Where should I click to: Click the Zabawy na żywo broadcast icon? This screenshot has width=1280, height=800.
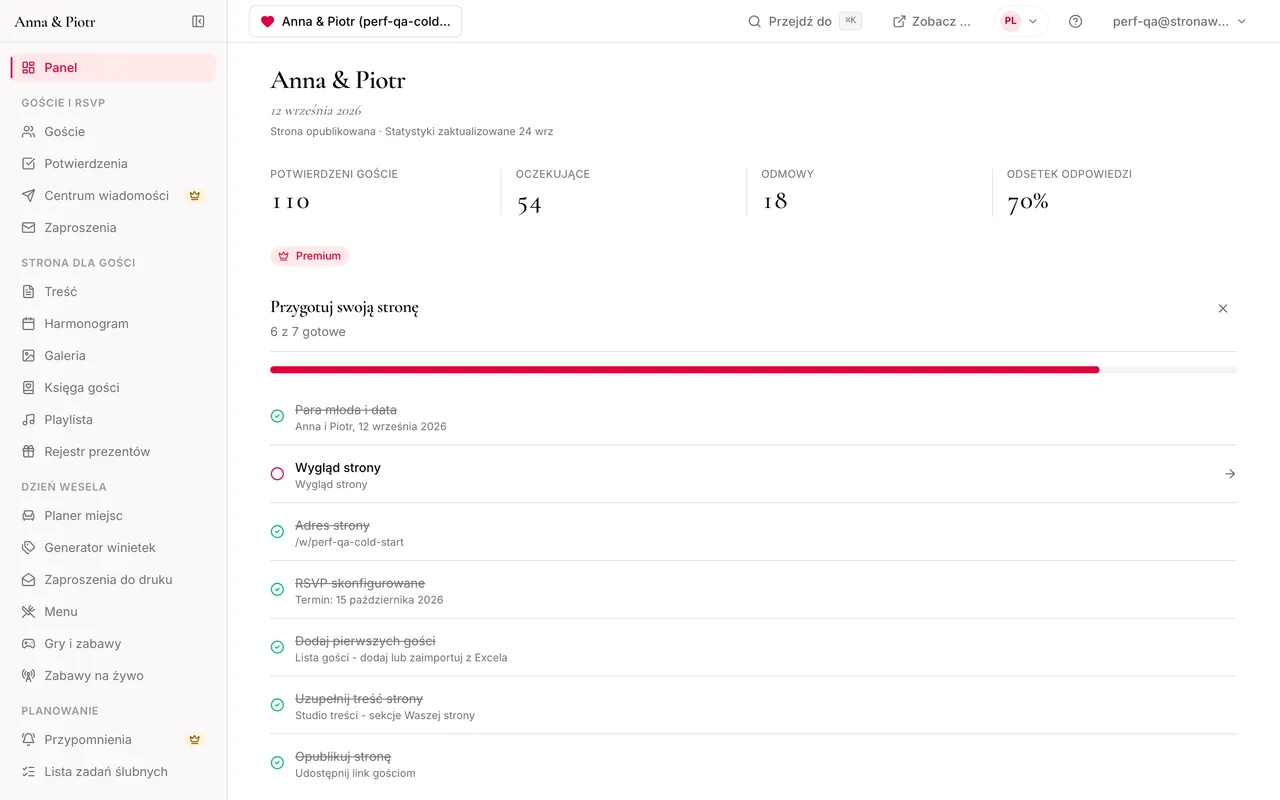pos(28,675)
